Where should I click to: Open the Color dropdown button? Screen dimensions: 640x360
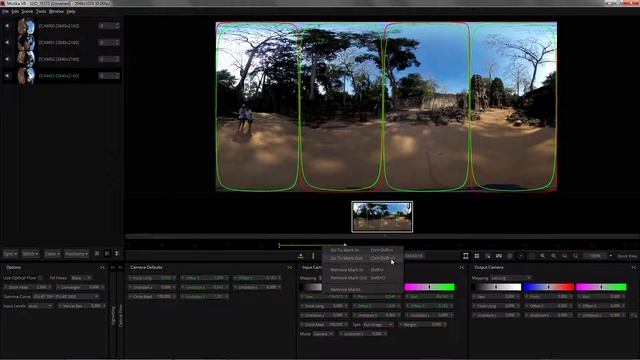52,254
